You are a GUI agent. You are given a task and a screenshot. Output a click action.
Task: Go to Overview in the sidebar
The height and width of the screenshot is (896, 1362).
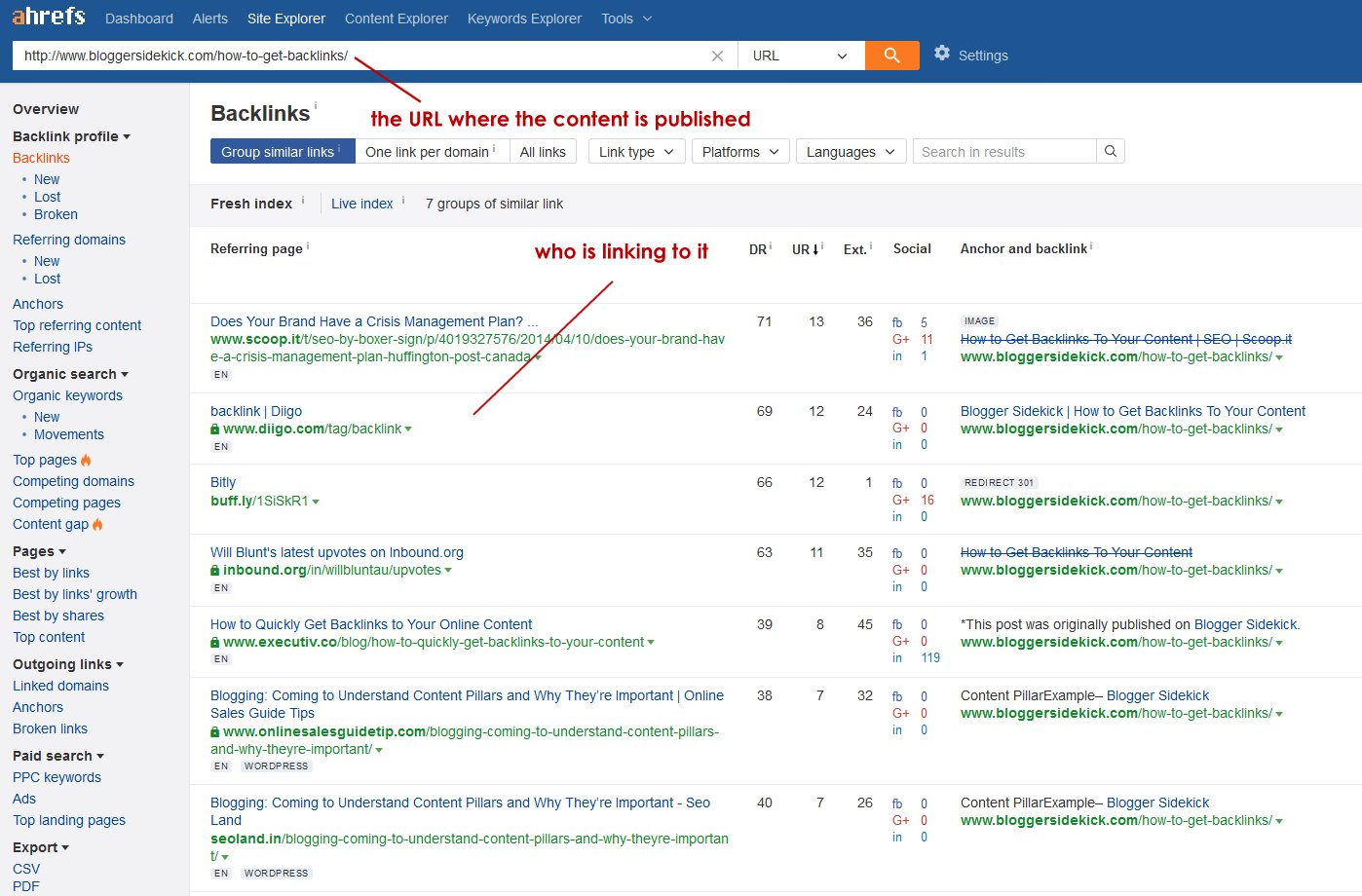pyautogui.click(x=46, y=109)
